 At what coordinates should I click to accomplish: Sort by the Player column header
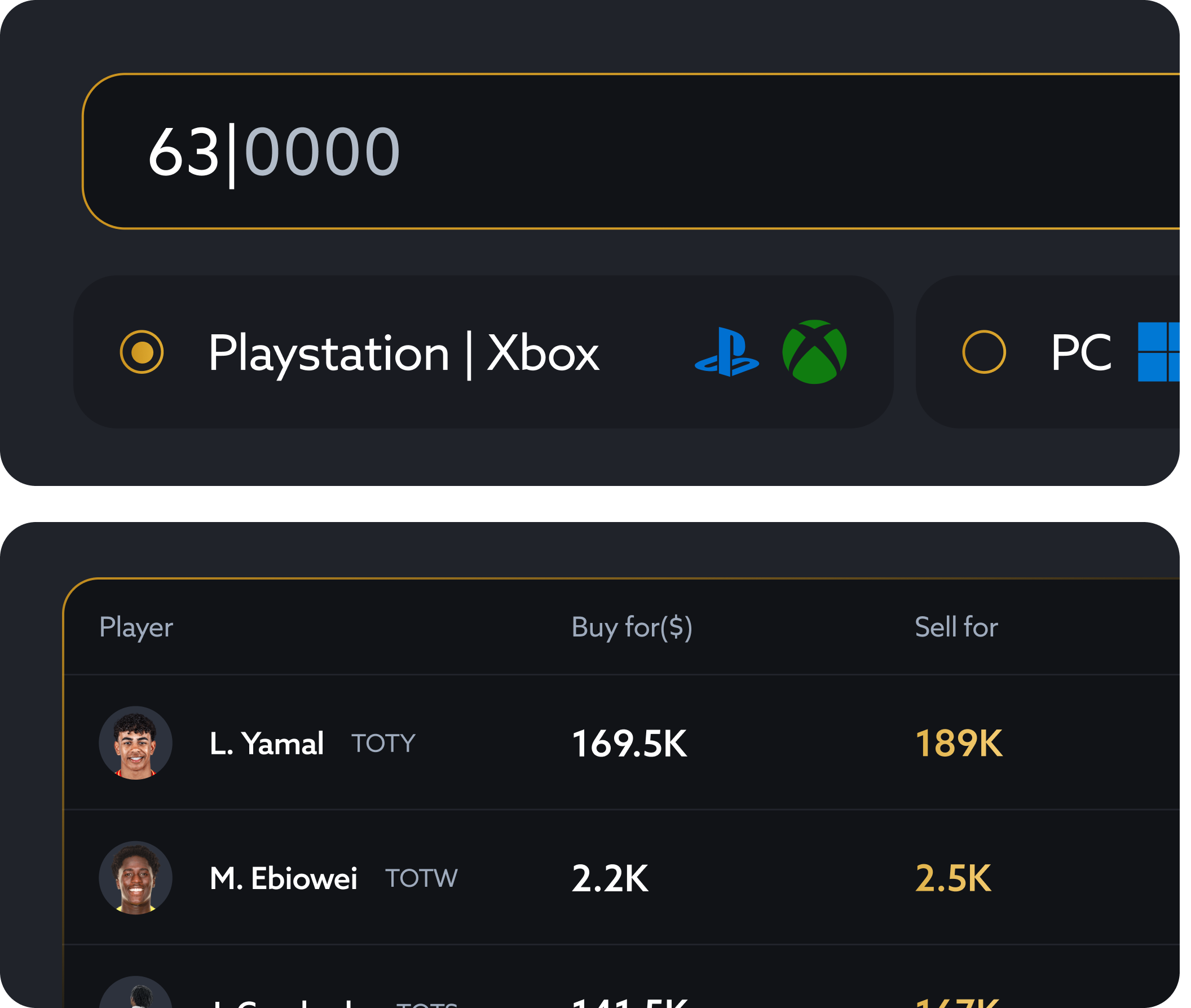pyautogui.click(x=136, y=627)
